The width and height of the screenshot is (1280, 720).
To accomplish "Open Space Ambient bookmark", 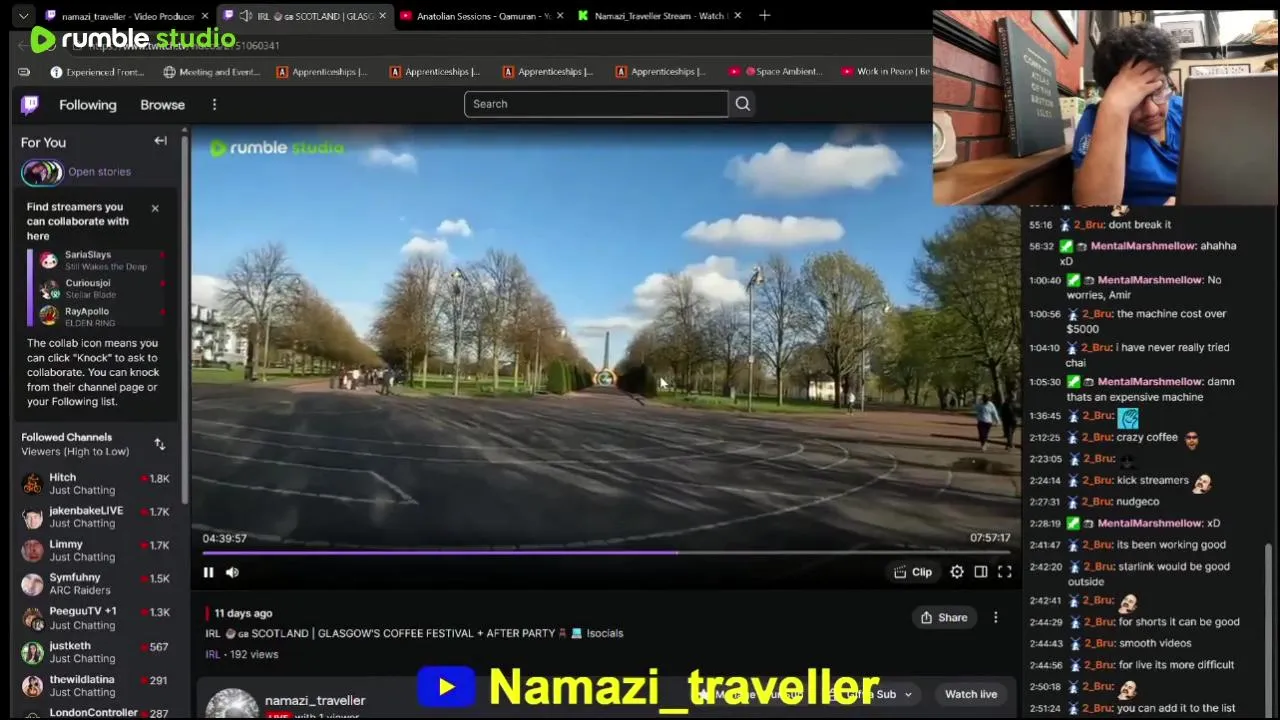I will 777,72.
